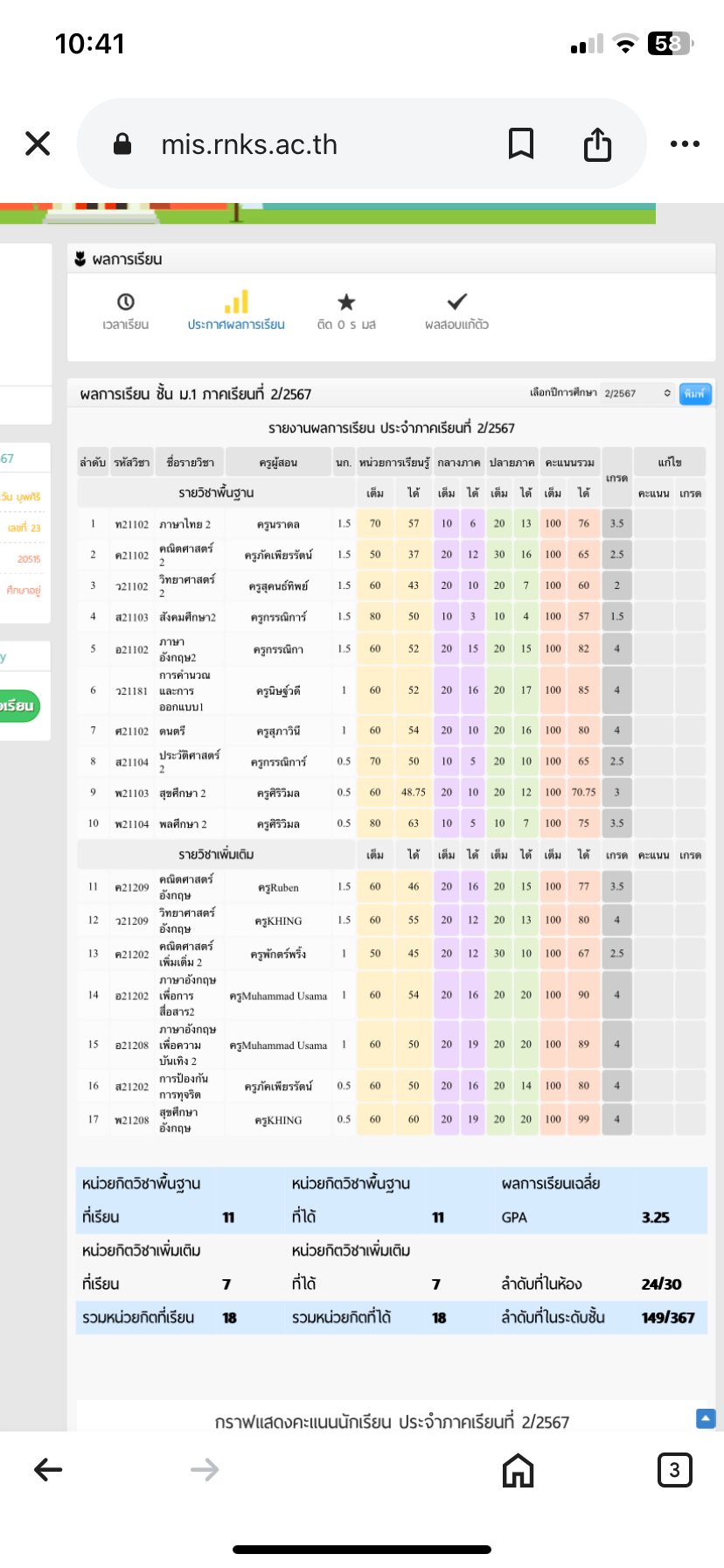724x1568 pixels.
Task: Tap the clock showing 10:41
Action: tap(90, 44)
